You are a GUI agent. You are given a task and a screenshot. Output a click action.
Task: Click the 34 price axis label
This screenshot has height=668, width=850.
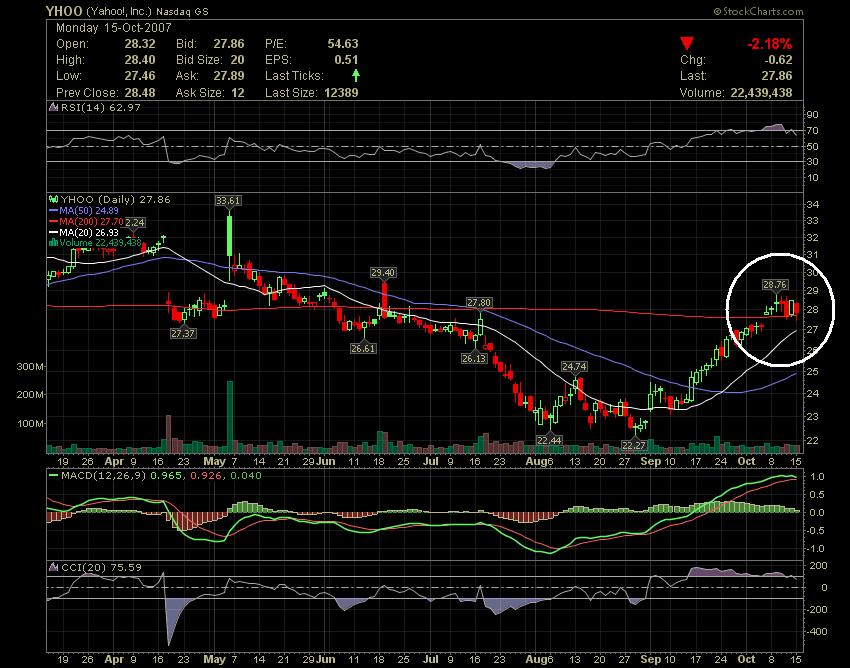click(812, 204)
